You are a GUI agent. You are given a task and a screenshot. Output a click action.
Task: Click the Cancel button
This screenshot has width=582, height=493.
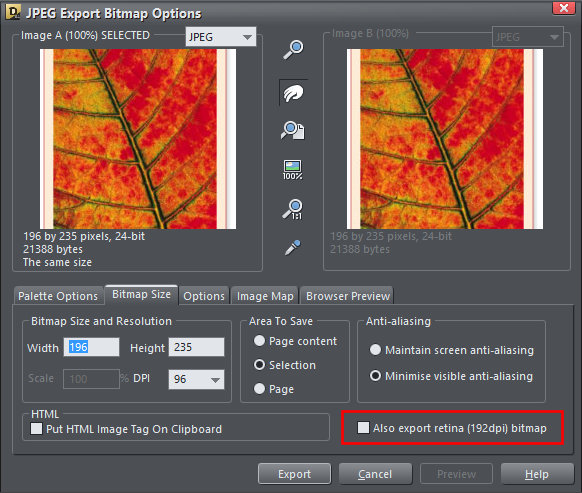click(375, 474)
